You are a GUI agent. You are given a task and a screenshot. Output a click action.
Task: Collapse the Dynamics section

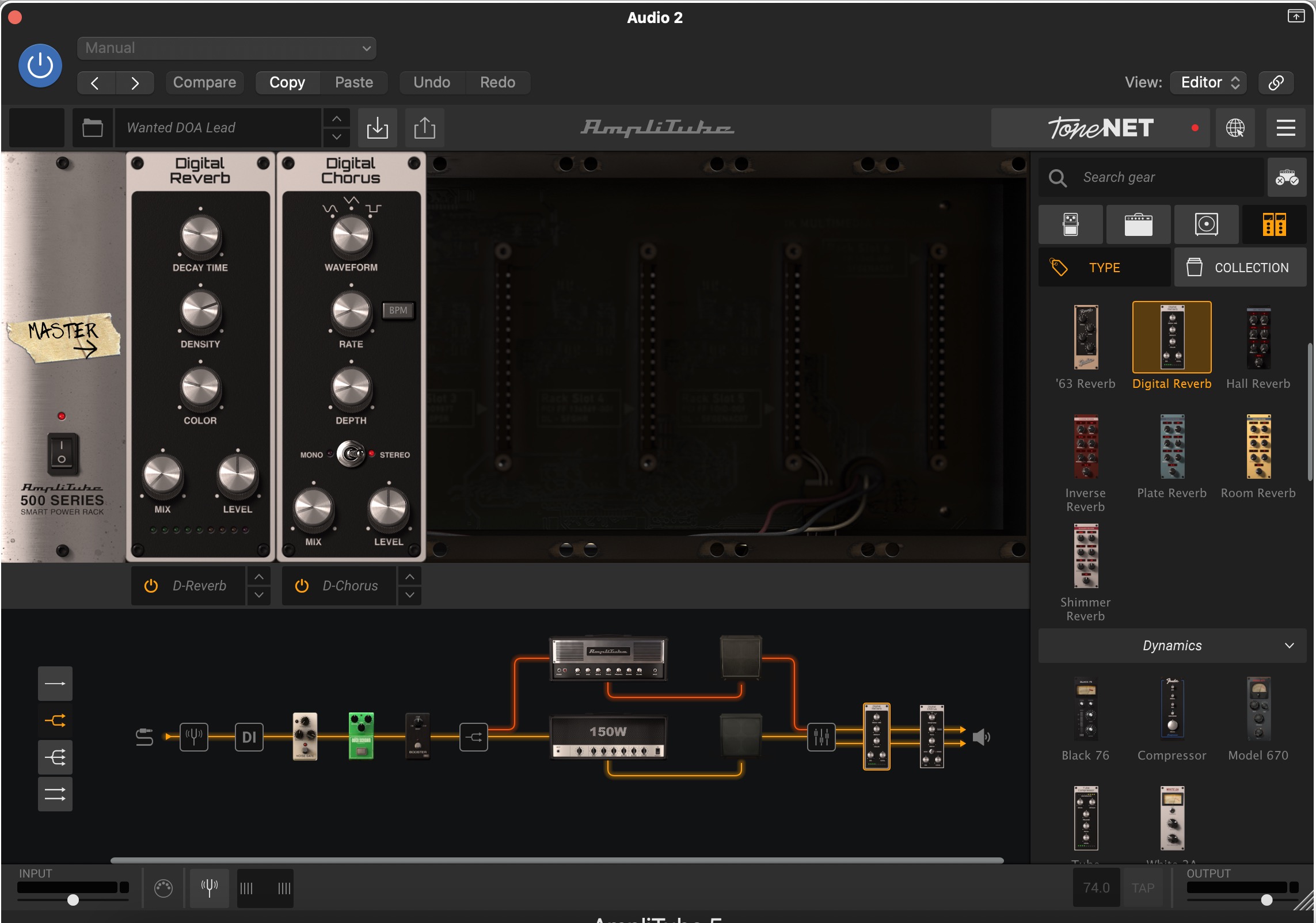[1172, 646]
